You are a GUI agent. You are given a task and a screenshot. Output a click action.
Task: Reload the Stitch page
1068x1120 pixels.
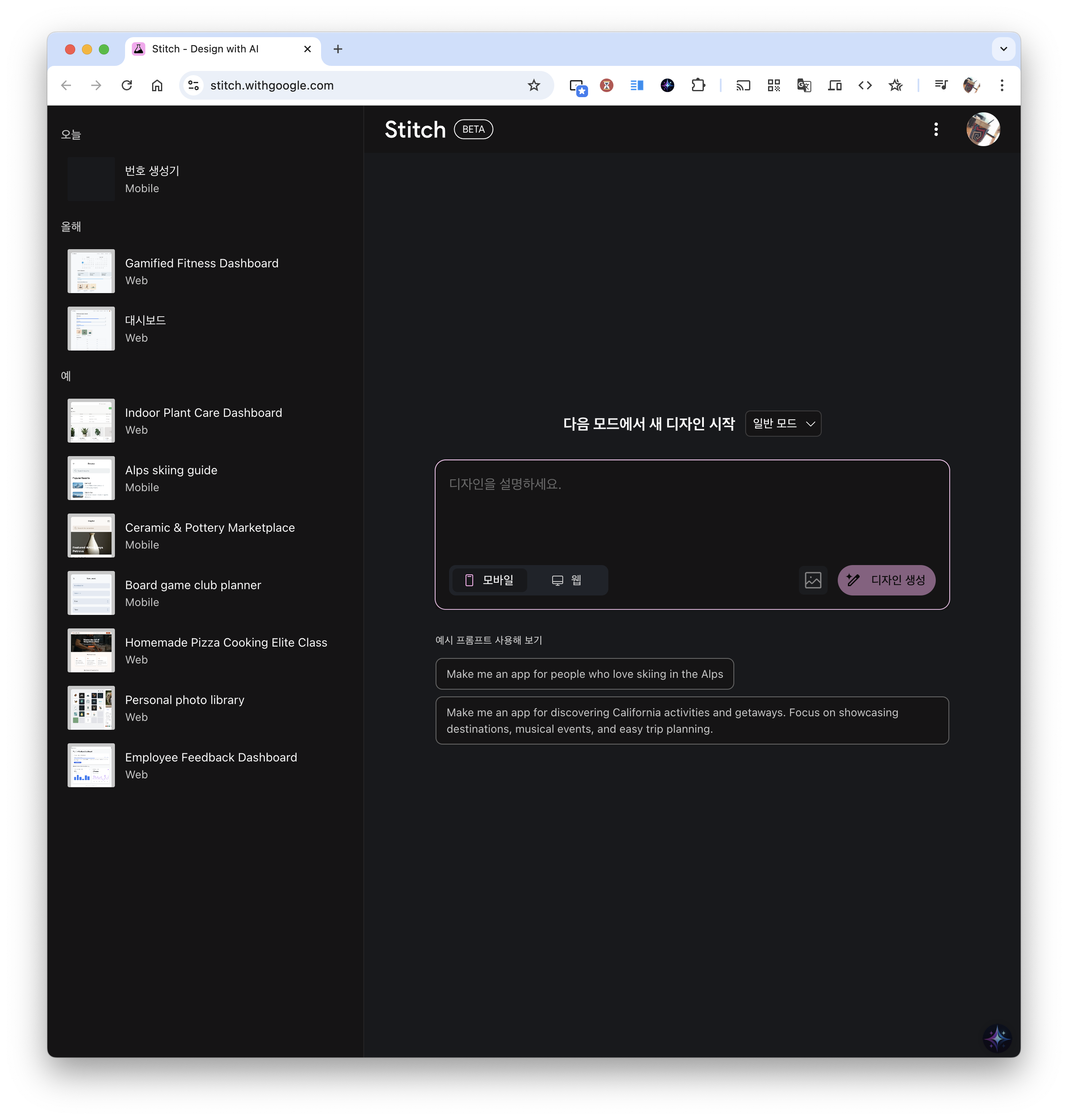point(127,85)
